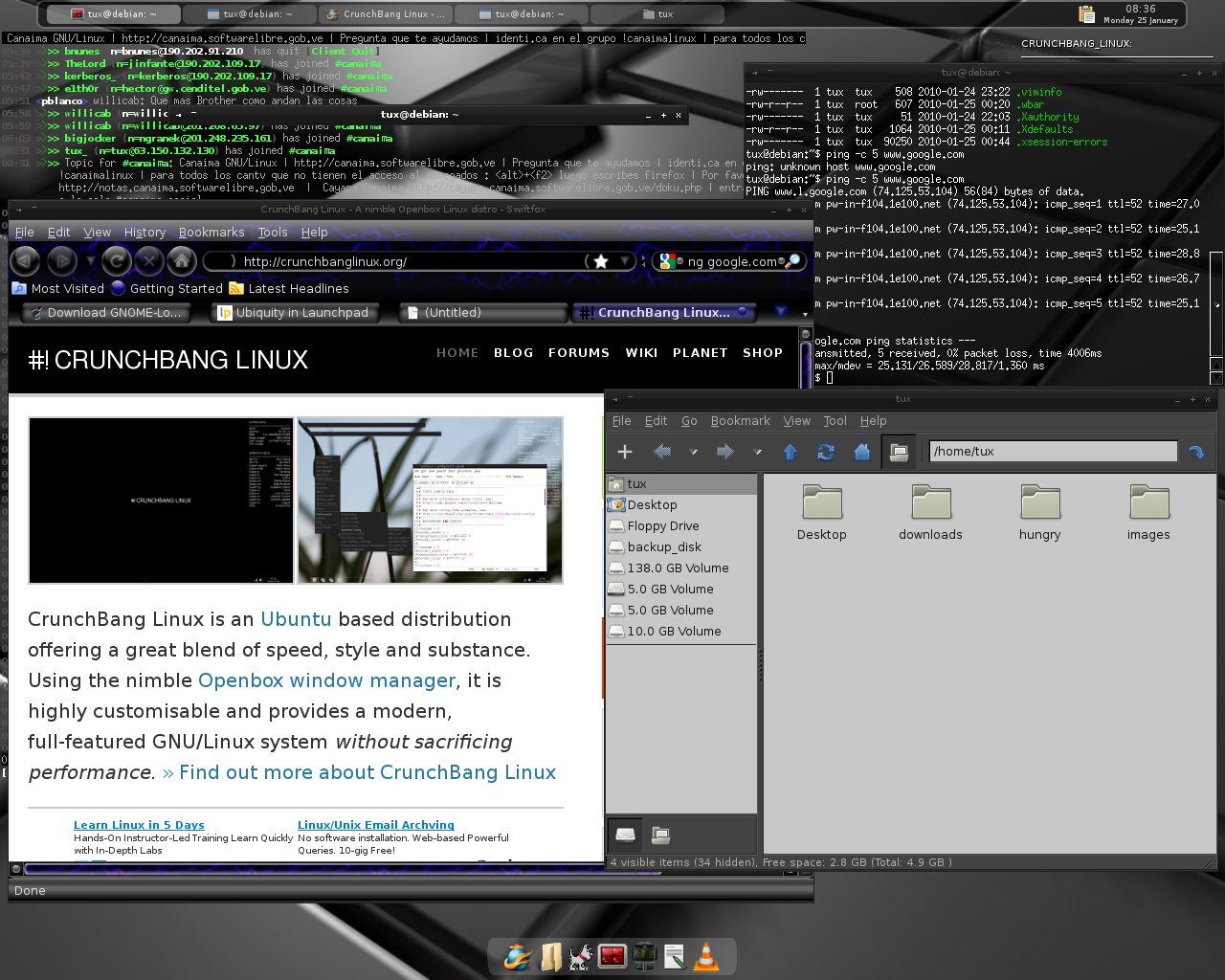Select 10.0 GB Volume in places
Viewport: 1225px width, 980px height.
click(x=681, y=631)
